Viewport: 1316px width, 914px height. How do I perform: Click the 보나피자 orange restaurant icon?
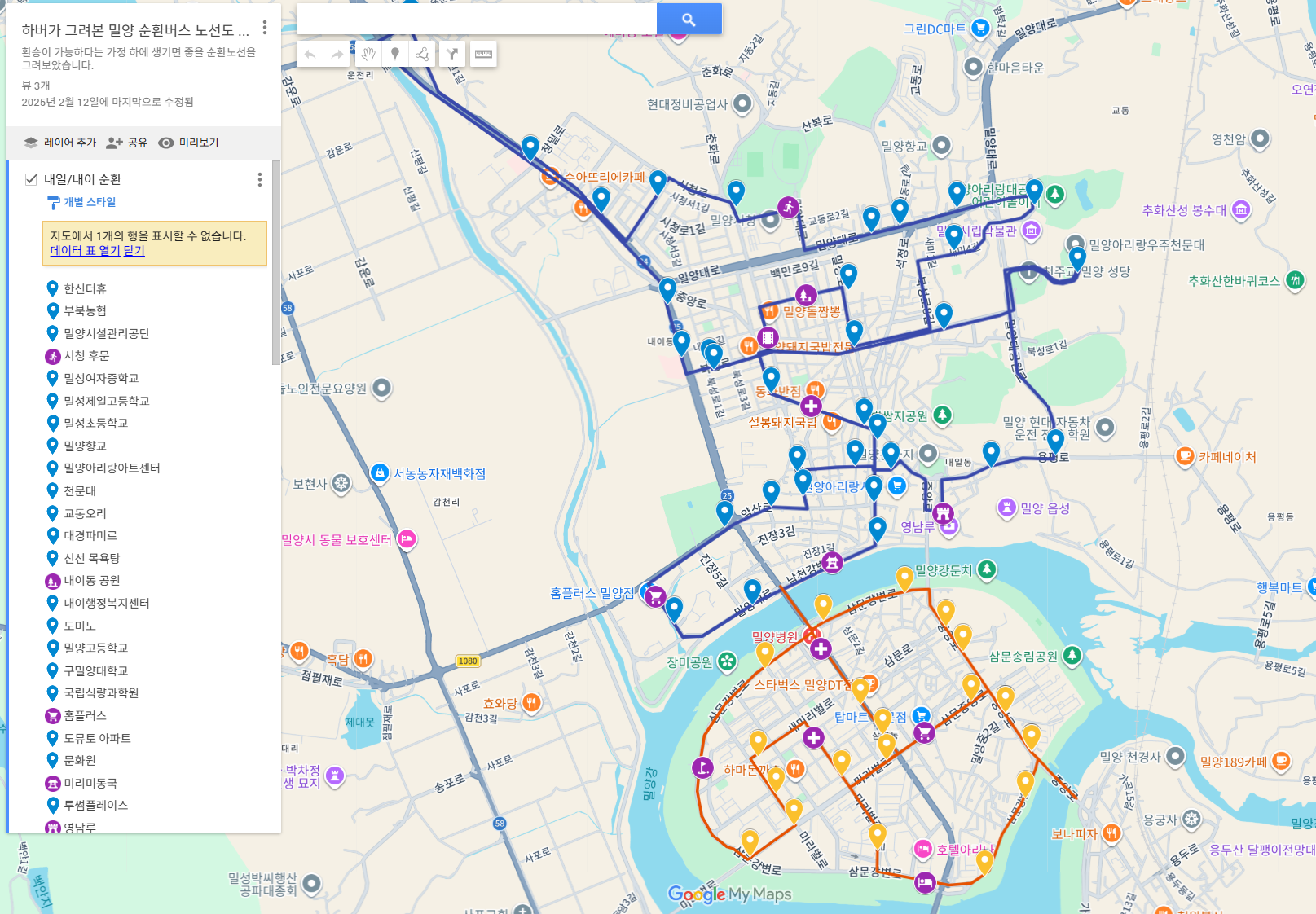(x=1111, y=833)
